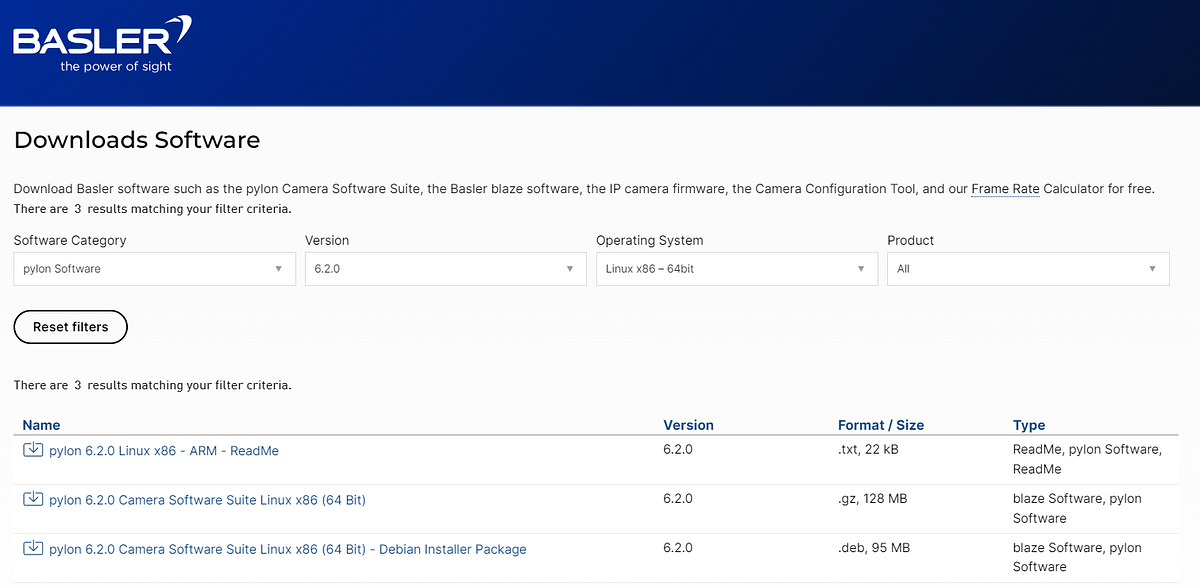Click download icon for pylon 6.2.0 ReadMe
This screenshot has width=1200, height=588.
(x=33, y=450)
